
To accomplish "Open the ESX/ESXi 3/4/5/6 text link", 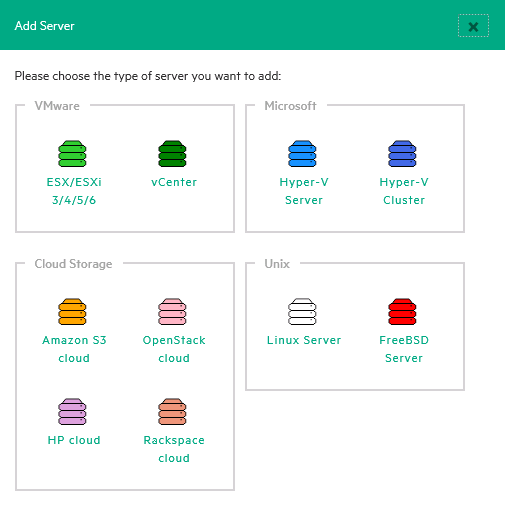I will (74, 191).
